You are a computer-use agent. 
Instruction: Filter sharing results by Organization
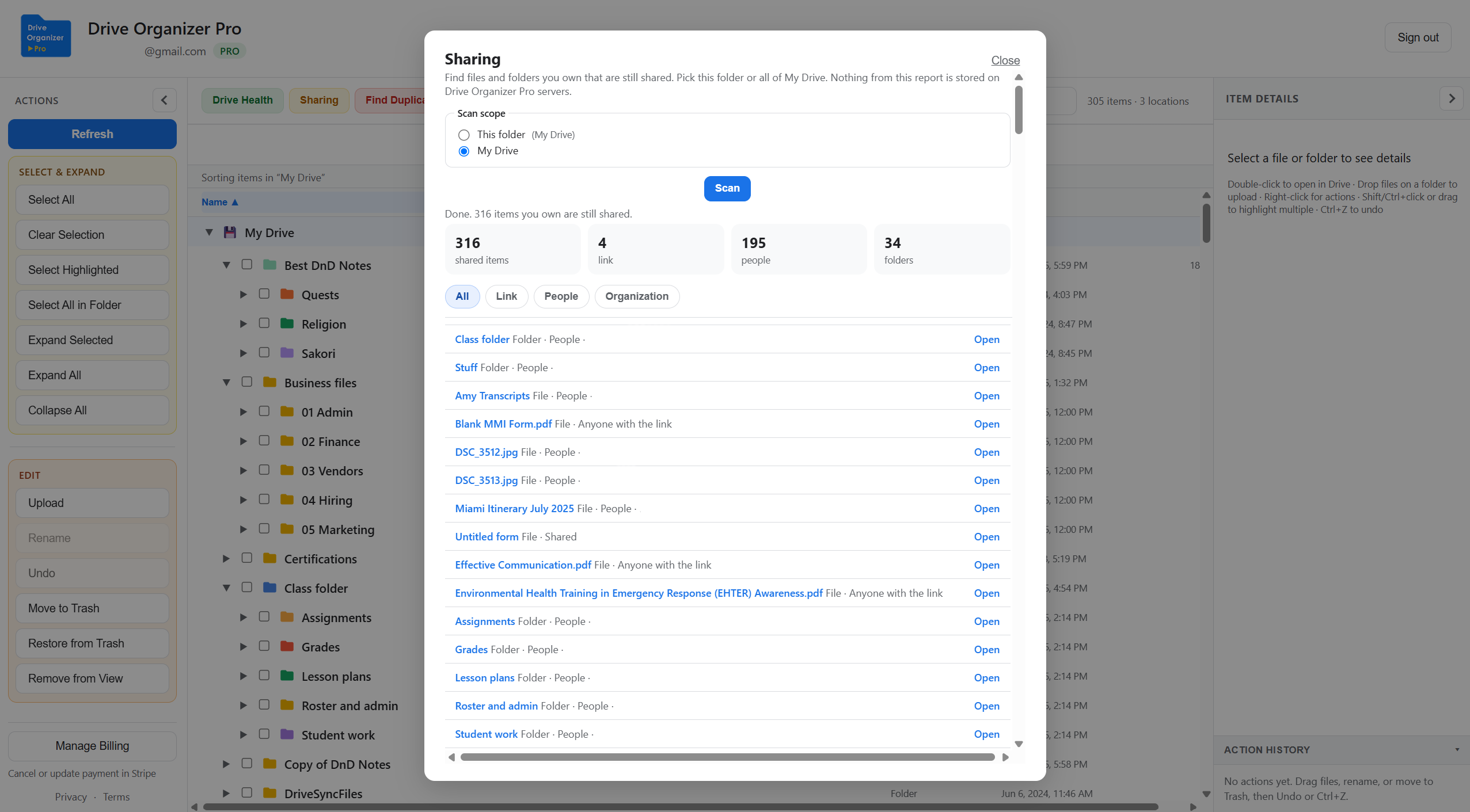tap(637, 296)
